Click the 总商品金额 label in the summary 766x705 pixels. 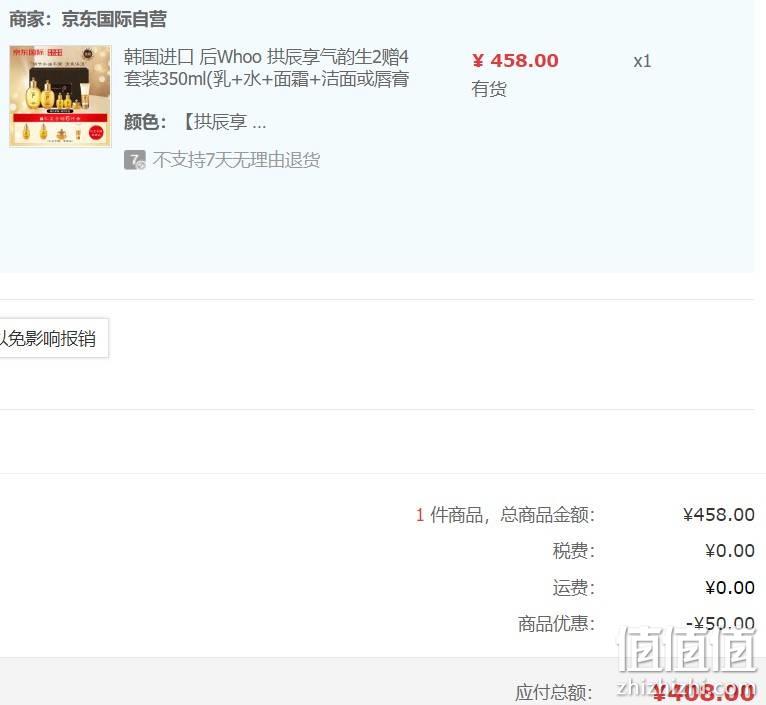(x=547, y=514)
